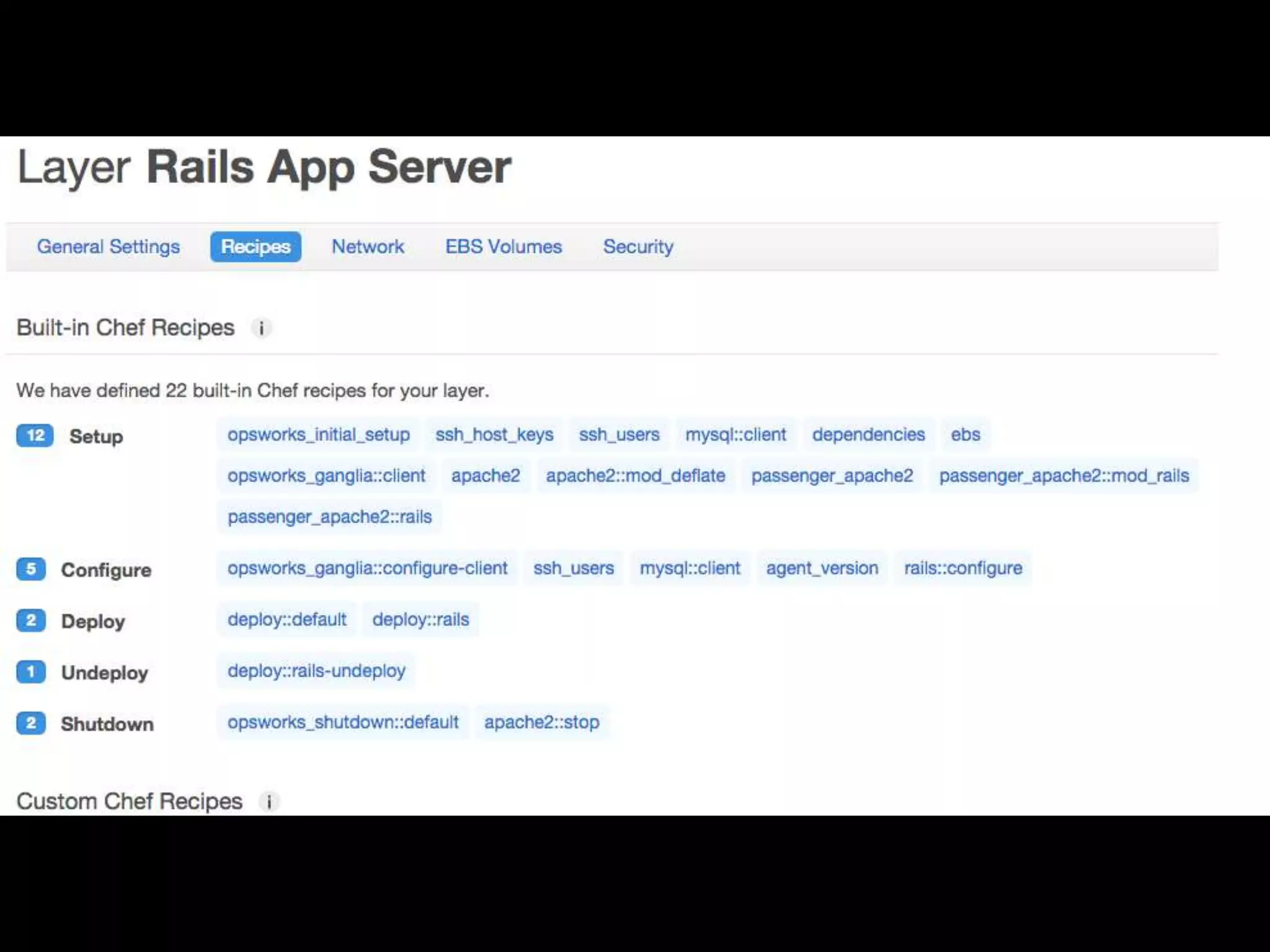Open the General Settings tab

coord(109,247)
